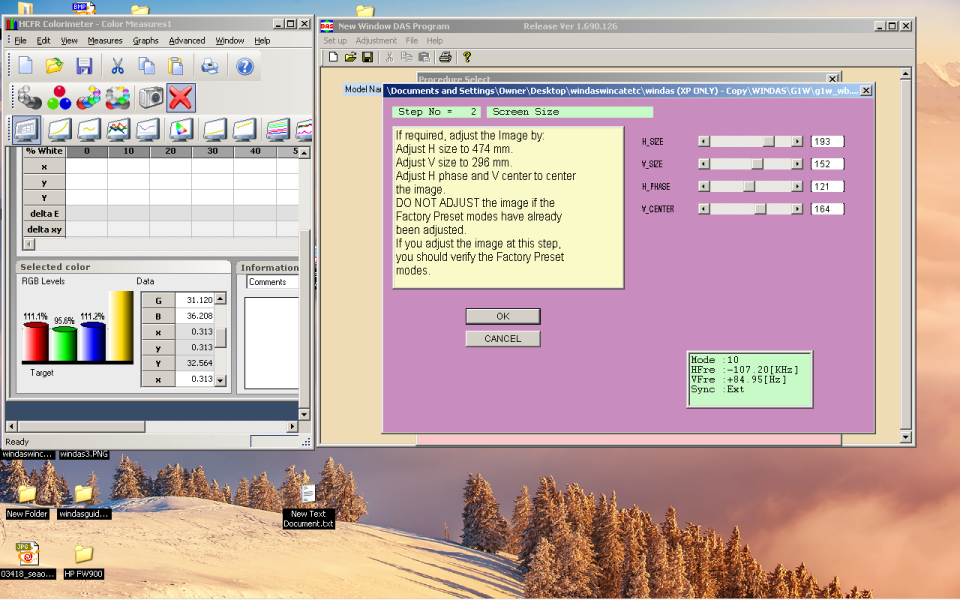
Task: Click Open folder icon in DAS toolbar
Action: 350,57
